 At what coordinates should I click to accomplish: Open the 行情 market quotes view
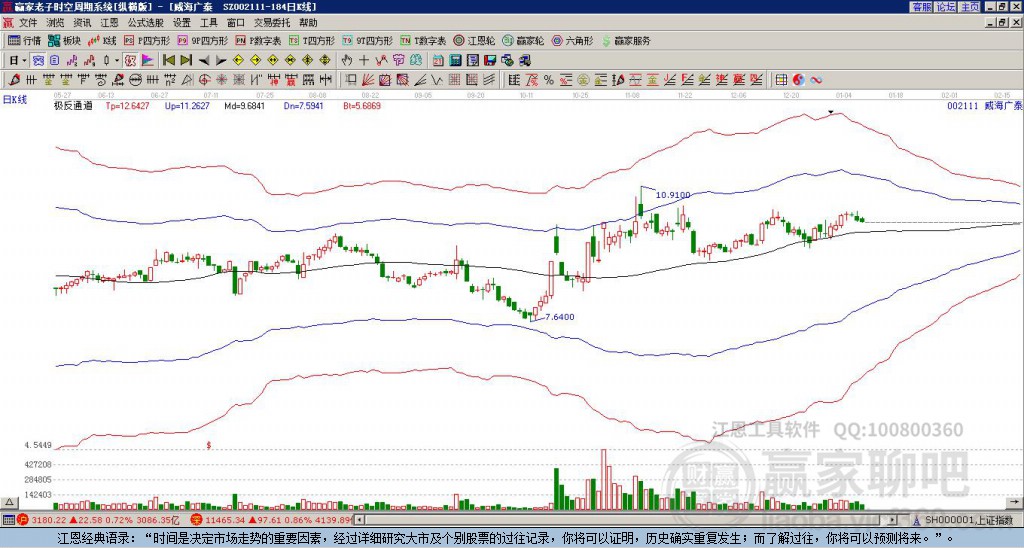tap(24, 41)
